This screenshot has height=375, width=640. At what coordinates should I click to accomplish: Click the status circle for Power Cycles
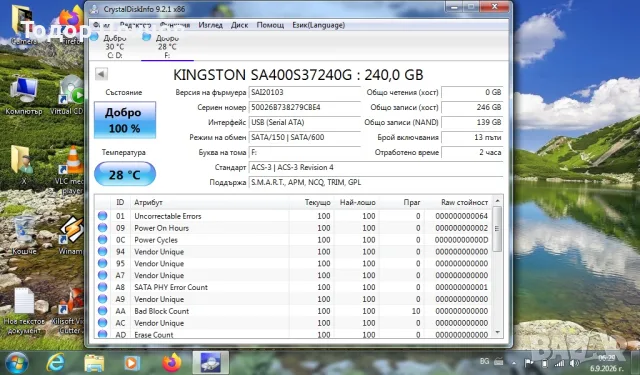tap(102, 240)
